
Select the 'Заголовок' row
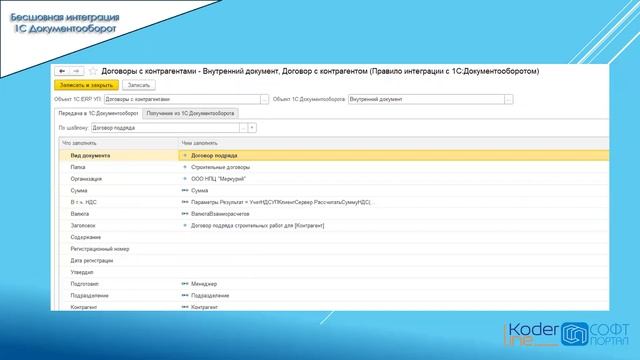click(334, 225)
